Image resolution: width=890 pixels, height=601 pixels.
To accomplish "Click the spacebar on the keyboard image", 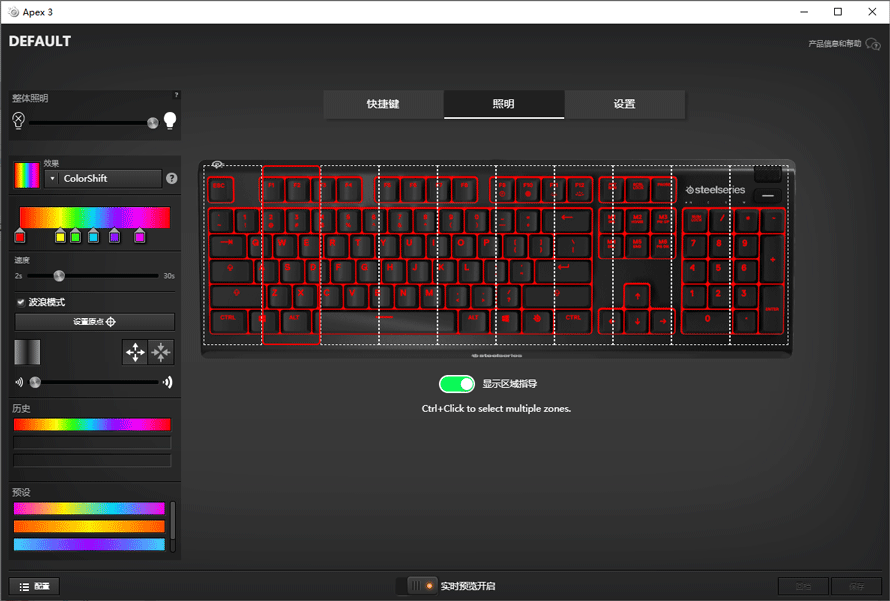I will point(386,321).
